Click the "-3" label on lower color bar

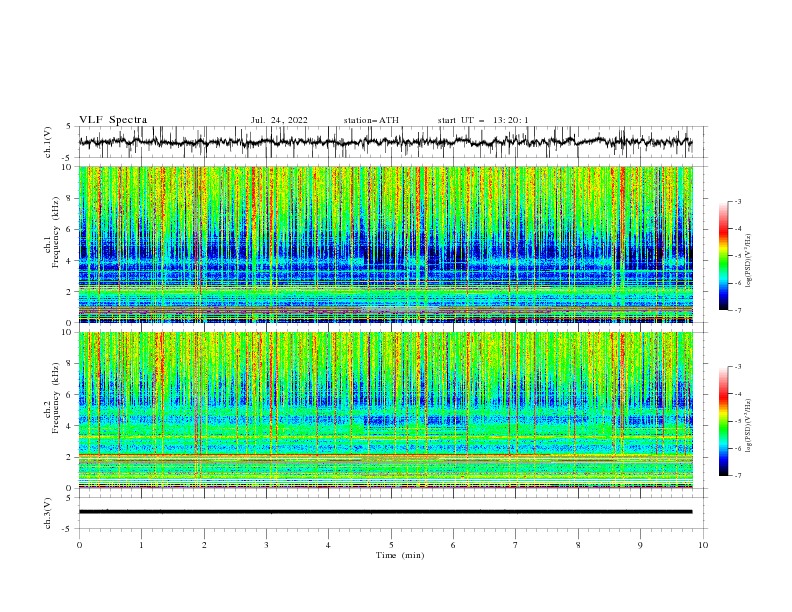click(x=737, y=367)
